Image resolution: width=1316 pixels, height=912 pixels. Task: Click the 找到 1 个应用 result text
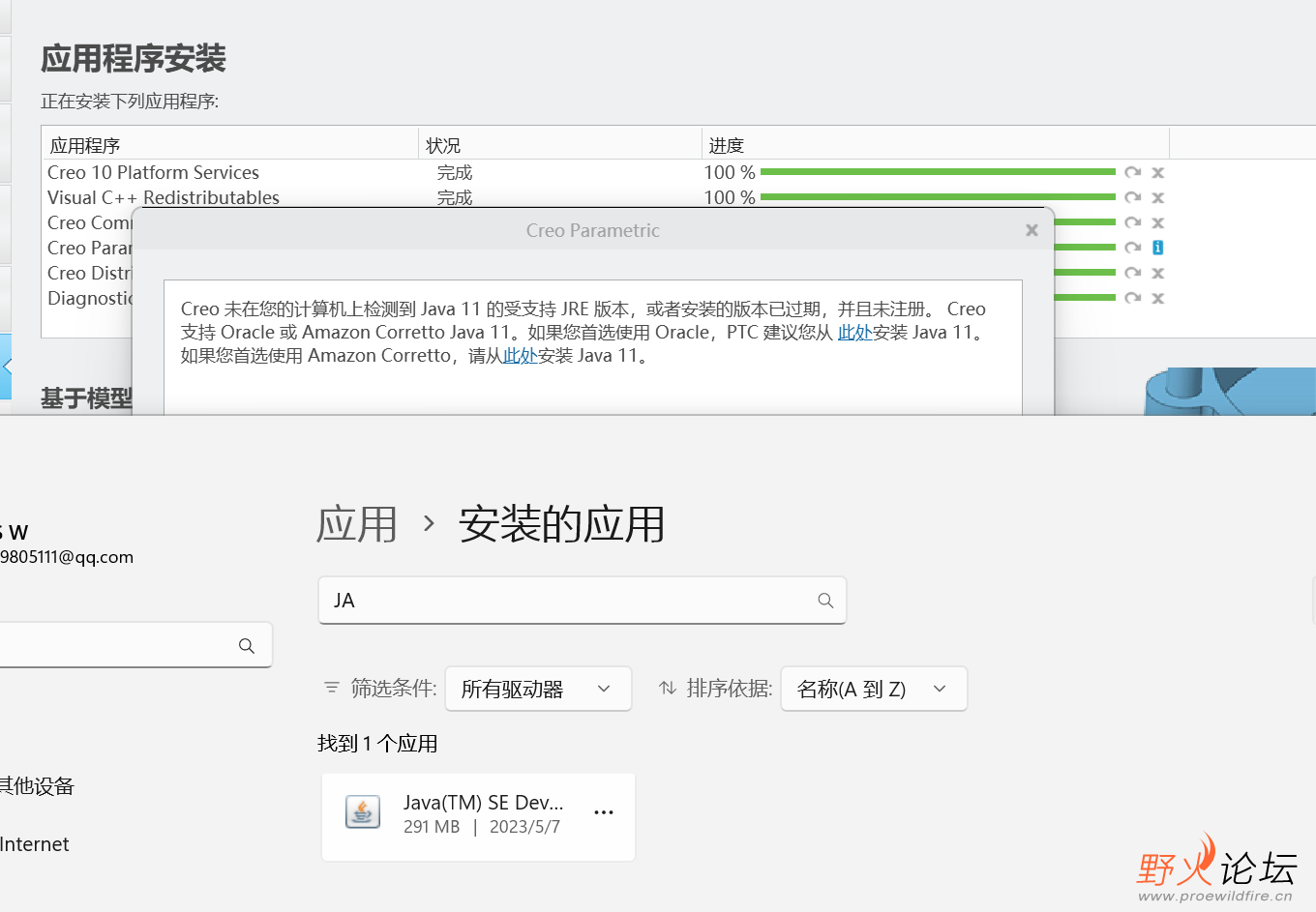click(x=377, y=744)
